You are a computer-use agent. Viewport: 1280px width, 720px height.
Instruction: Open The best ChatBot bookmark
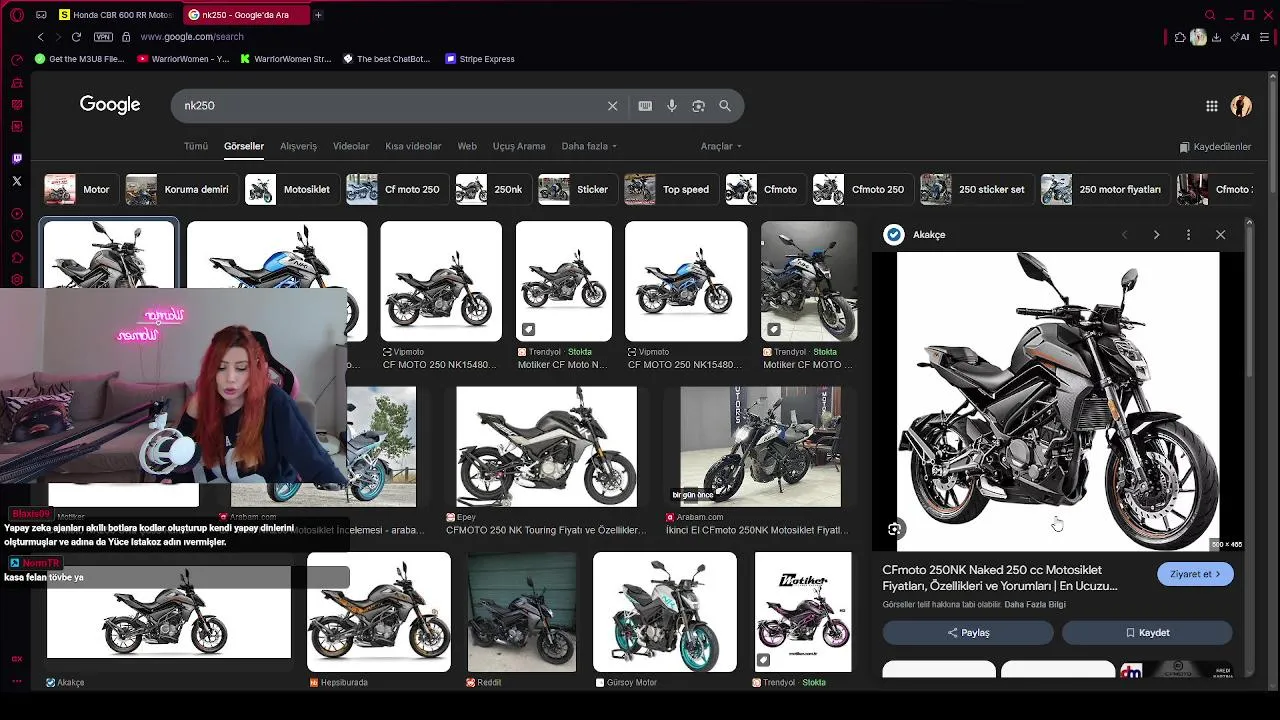386,59
